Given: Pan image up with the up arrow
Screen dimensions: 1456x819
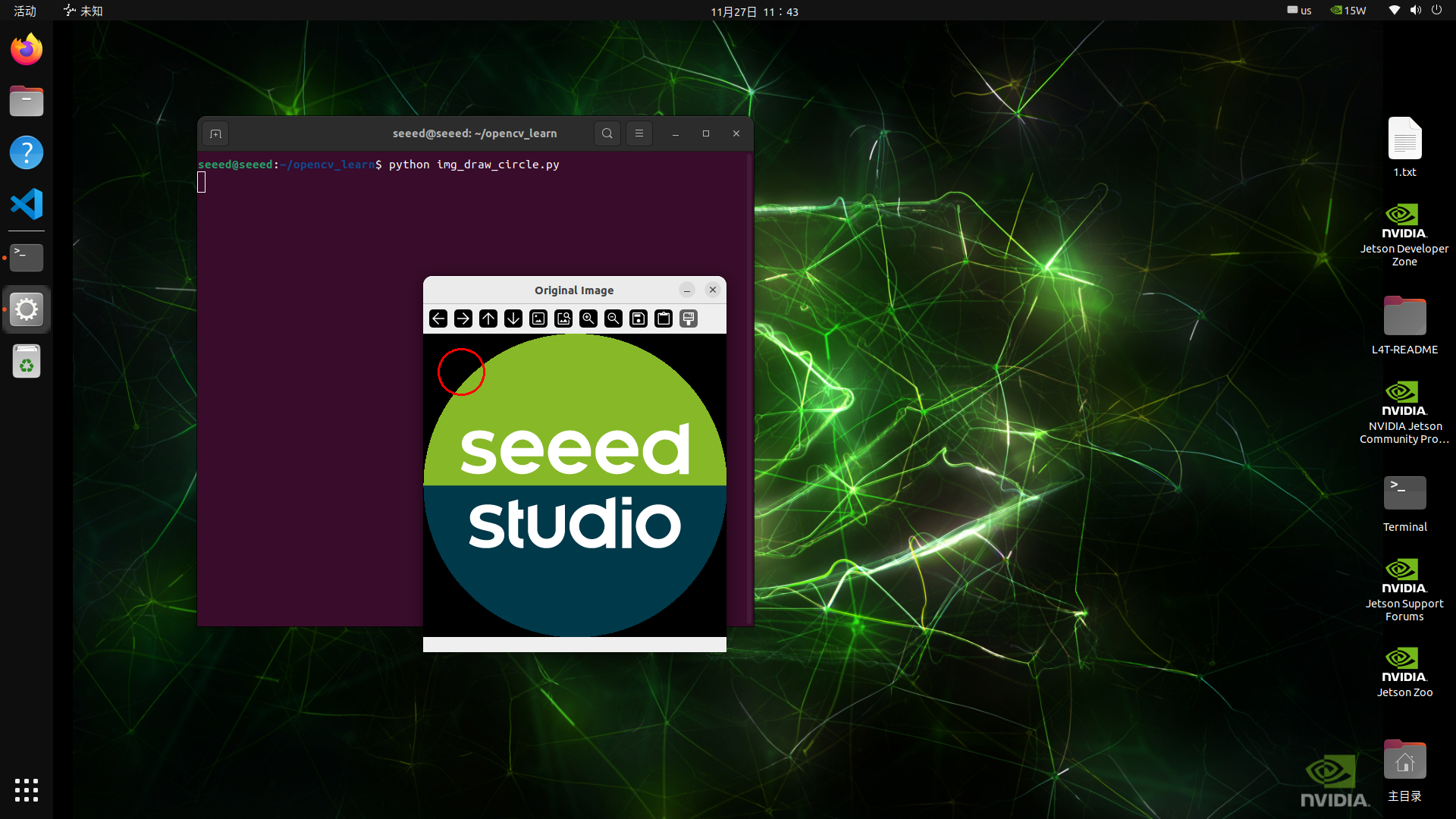Looking at the screenshot, I should click(x=488, y=318).
